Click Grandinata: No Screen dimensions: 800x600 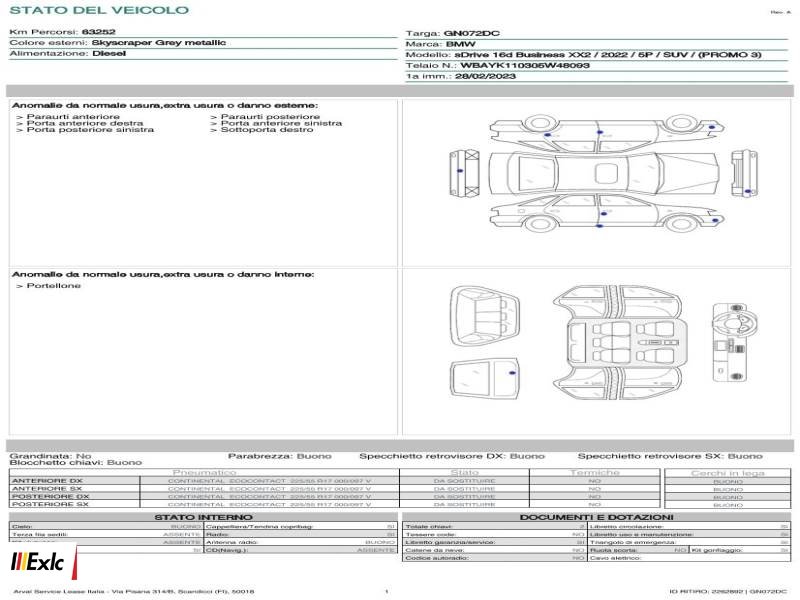point(51,456)
